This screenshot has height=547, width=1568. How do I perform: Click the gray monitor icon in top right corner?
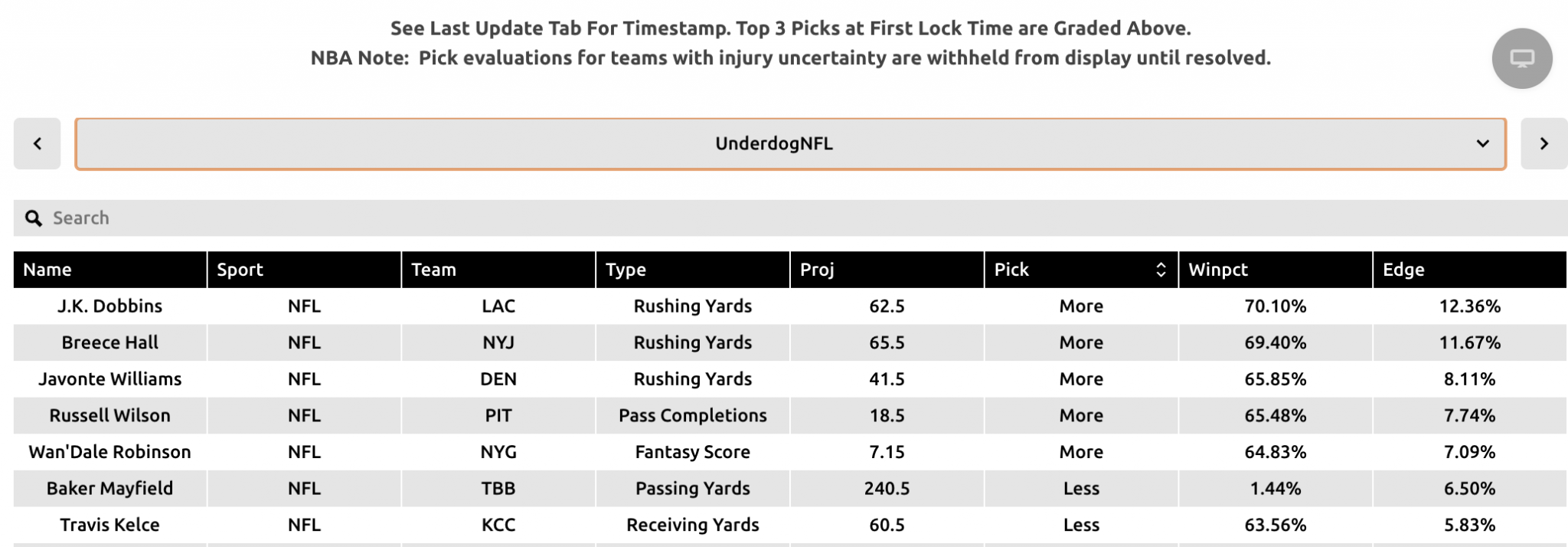click(x=1521, y=57)
